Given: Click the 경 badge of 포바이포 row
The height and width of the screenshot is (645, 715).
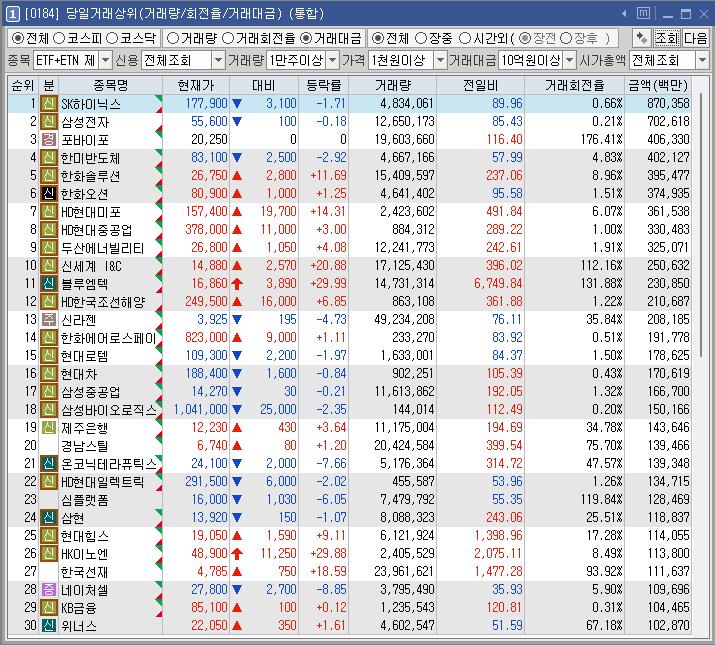Looking at the screenshot, I should 49,140.
